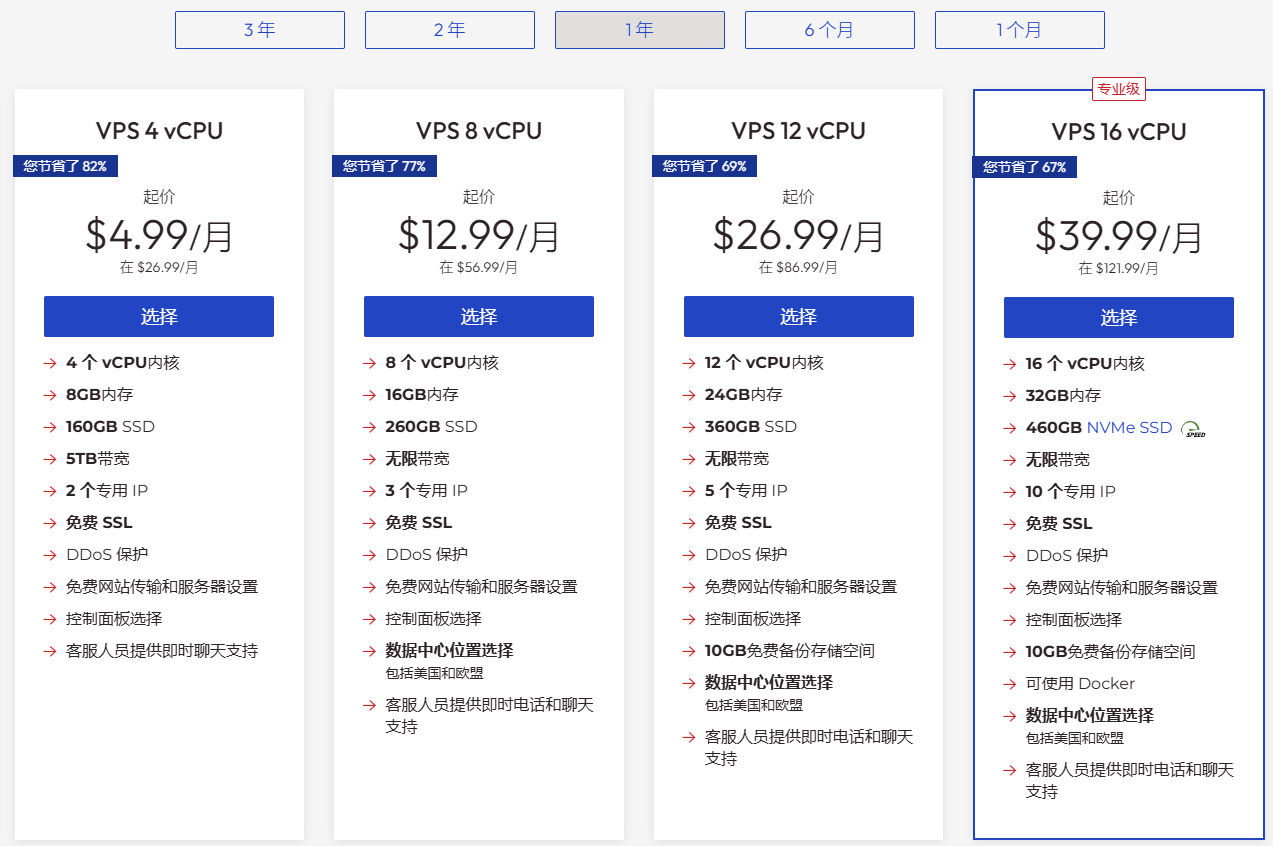This screenshot has width=1273, height=846.
Task: Click 选择 for the VPS 12 vCPU plan
Action: [x=797, y=316]
